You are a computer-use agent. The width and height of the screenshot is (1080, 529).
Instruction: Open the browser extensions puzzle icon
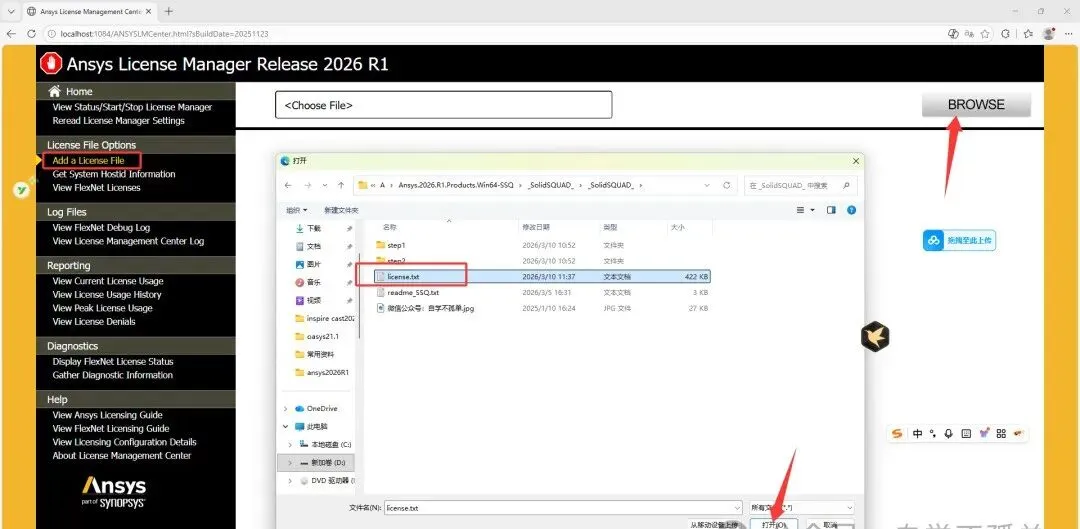coord(1006,34)
